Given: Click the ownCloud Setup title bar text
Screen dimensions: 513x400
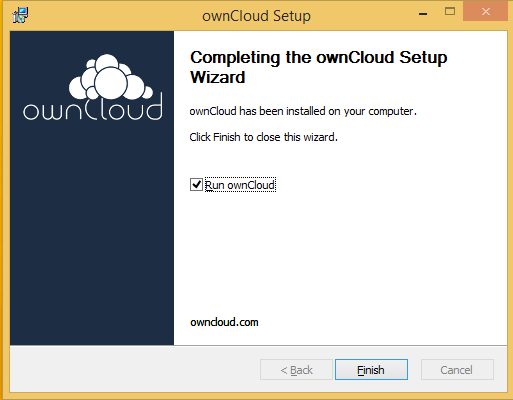Looking at the screenshot, I should pyautogui.click(x=256, y=16).
